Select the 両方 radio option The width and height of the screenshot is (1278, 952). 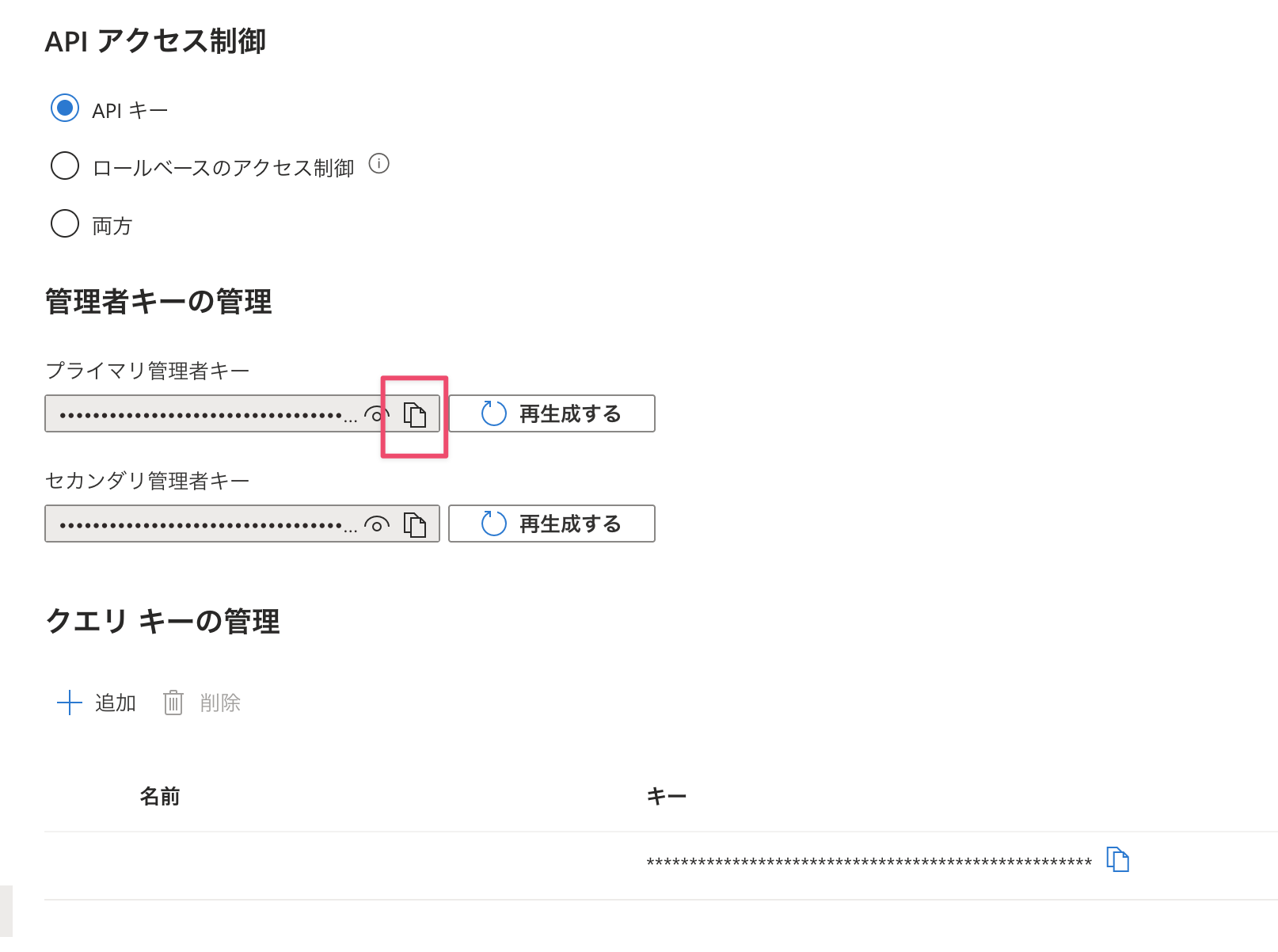pyautogui.click(x=65, y=224)
